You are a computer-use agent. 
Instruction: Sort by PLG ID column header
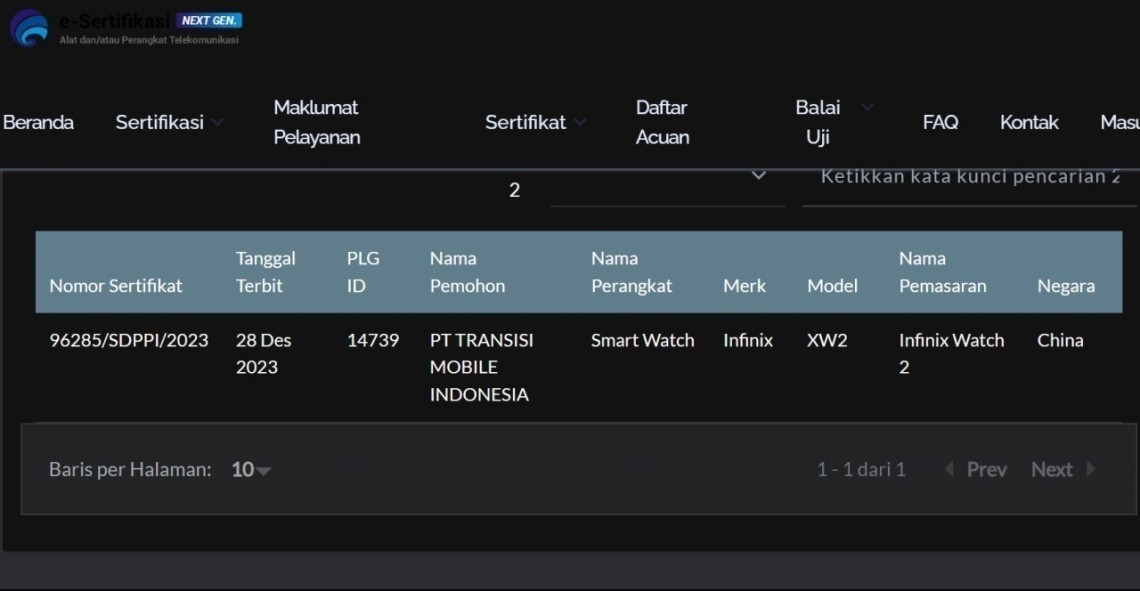pyautogui.click(x=363, y=272)
